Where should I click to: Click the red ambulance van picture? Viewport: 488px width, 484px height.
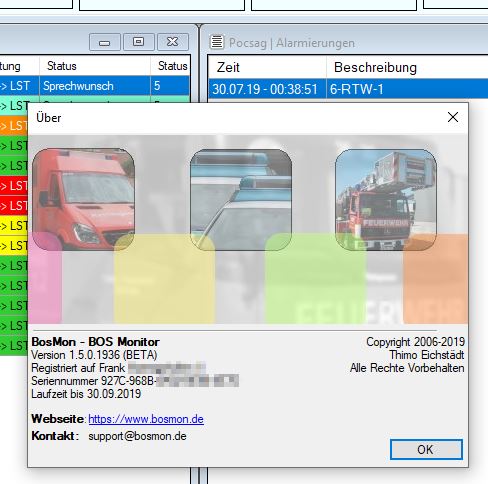click(84, 199)
